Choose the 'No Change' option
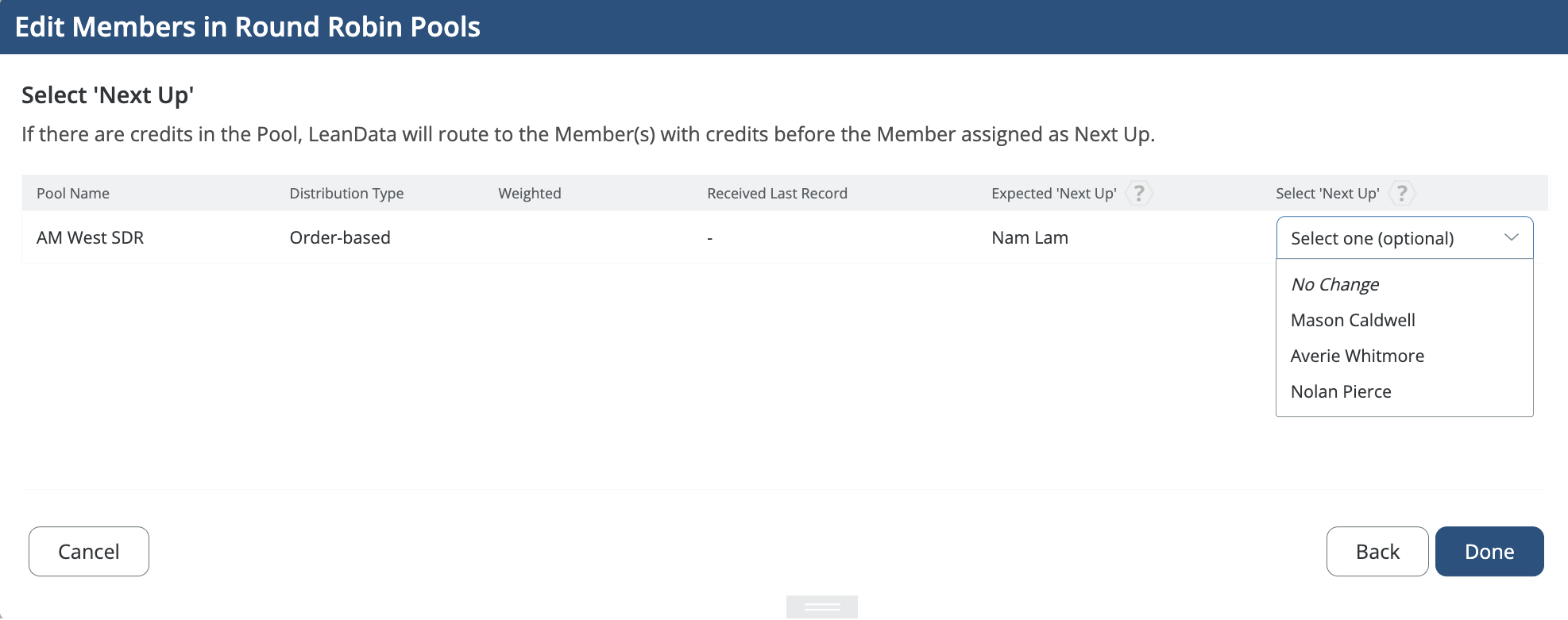1568x620 pixels. (1334, 284)
